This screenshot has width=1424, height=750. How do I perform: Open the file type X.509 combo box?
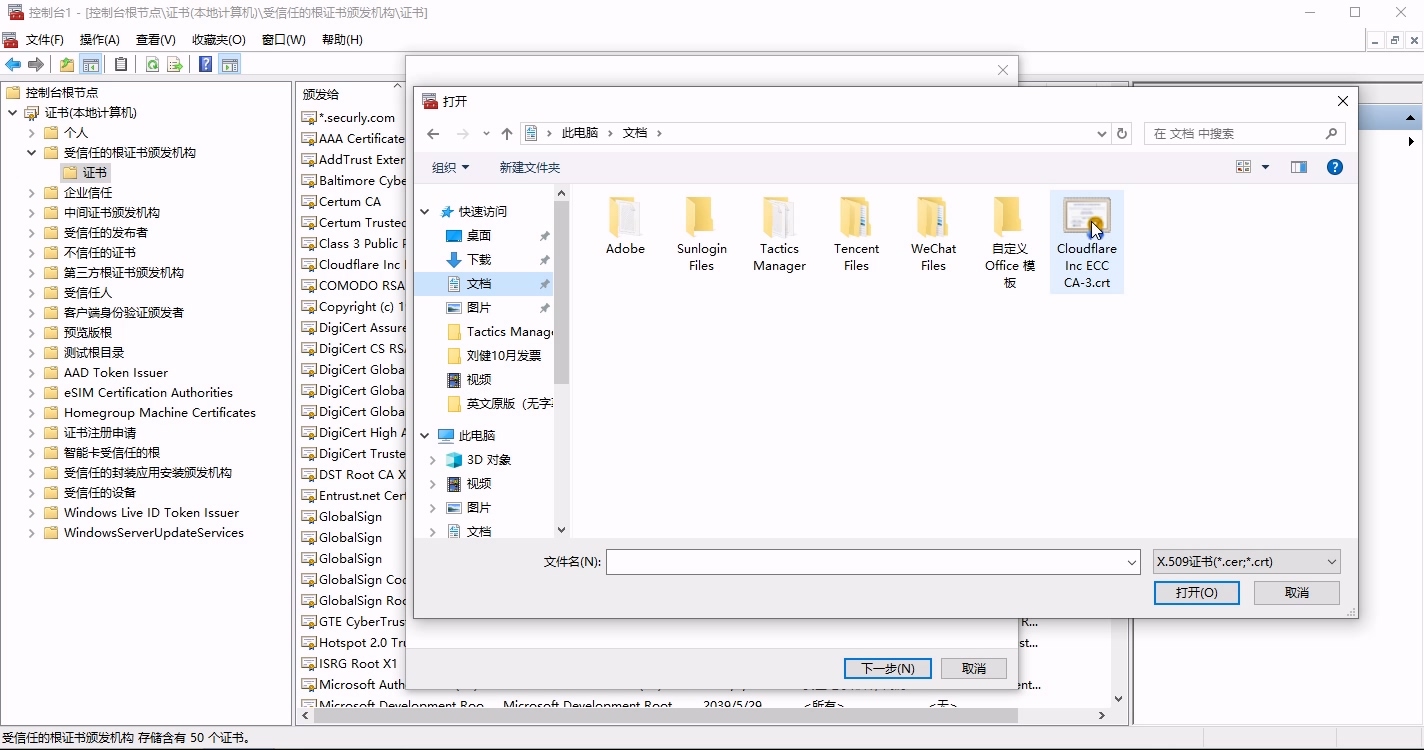point(1246,562)
